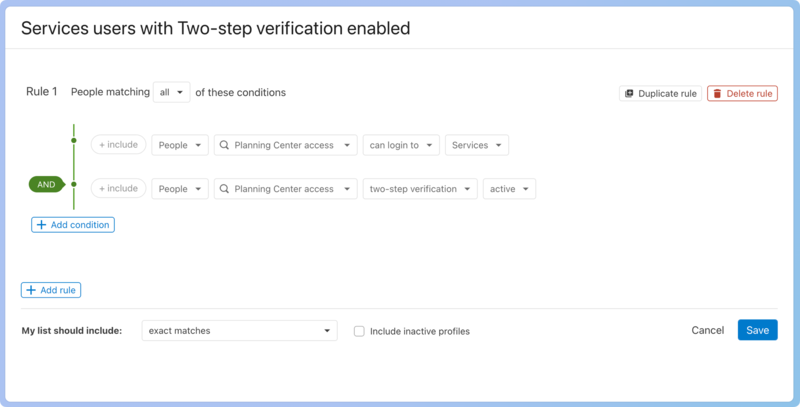The image size is (800, 407).
Task: Click the Duplicate rule button
Action: [660, 93]
